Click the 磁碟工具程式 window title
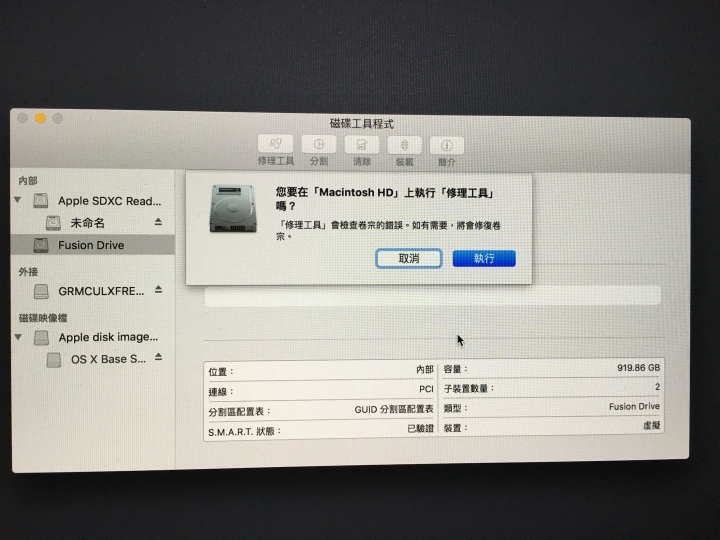This screenshot has height=540, width=720. click(362, 124)
